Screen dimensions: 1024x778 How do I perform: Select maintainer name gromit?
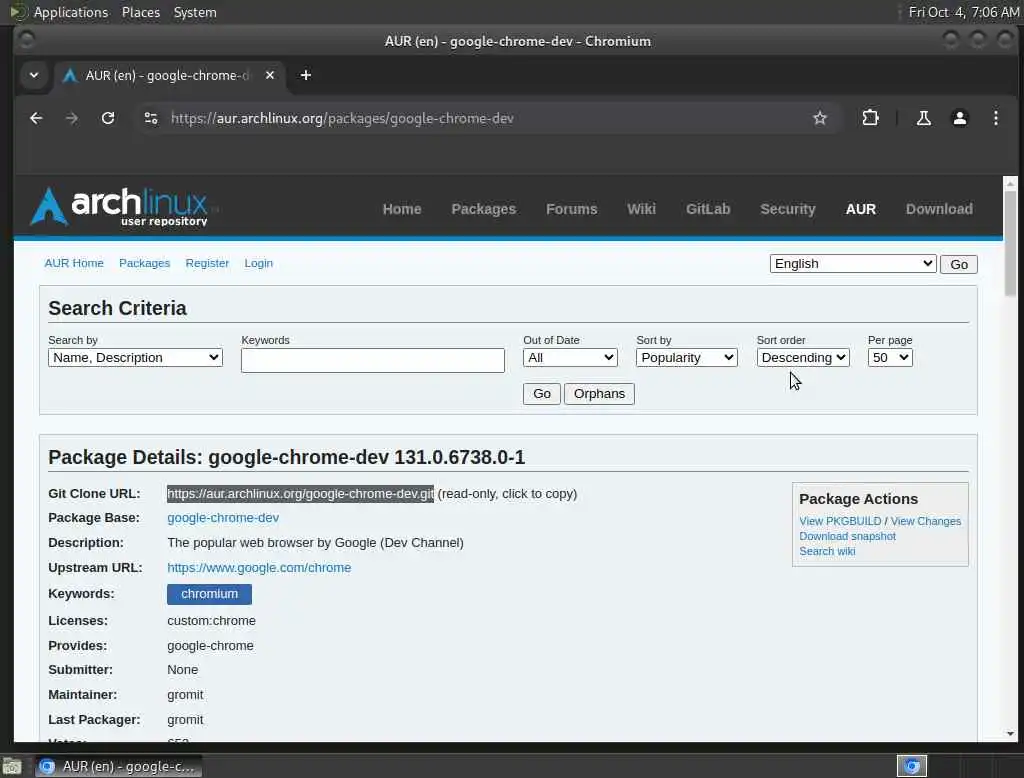click(185, 694)
